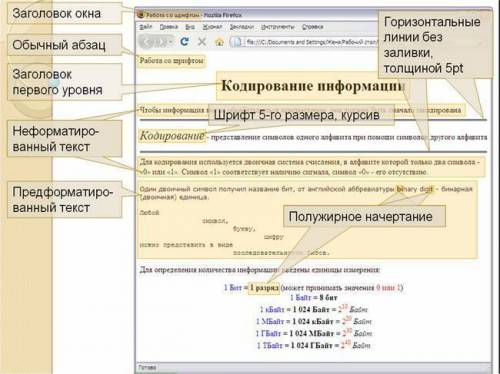Open the Файл menu
Screen dimensions: 500x374
146,27
